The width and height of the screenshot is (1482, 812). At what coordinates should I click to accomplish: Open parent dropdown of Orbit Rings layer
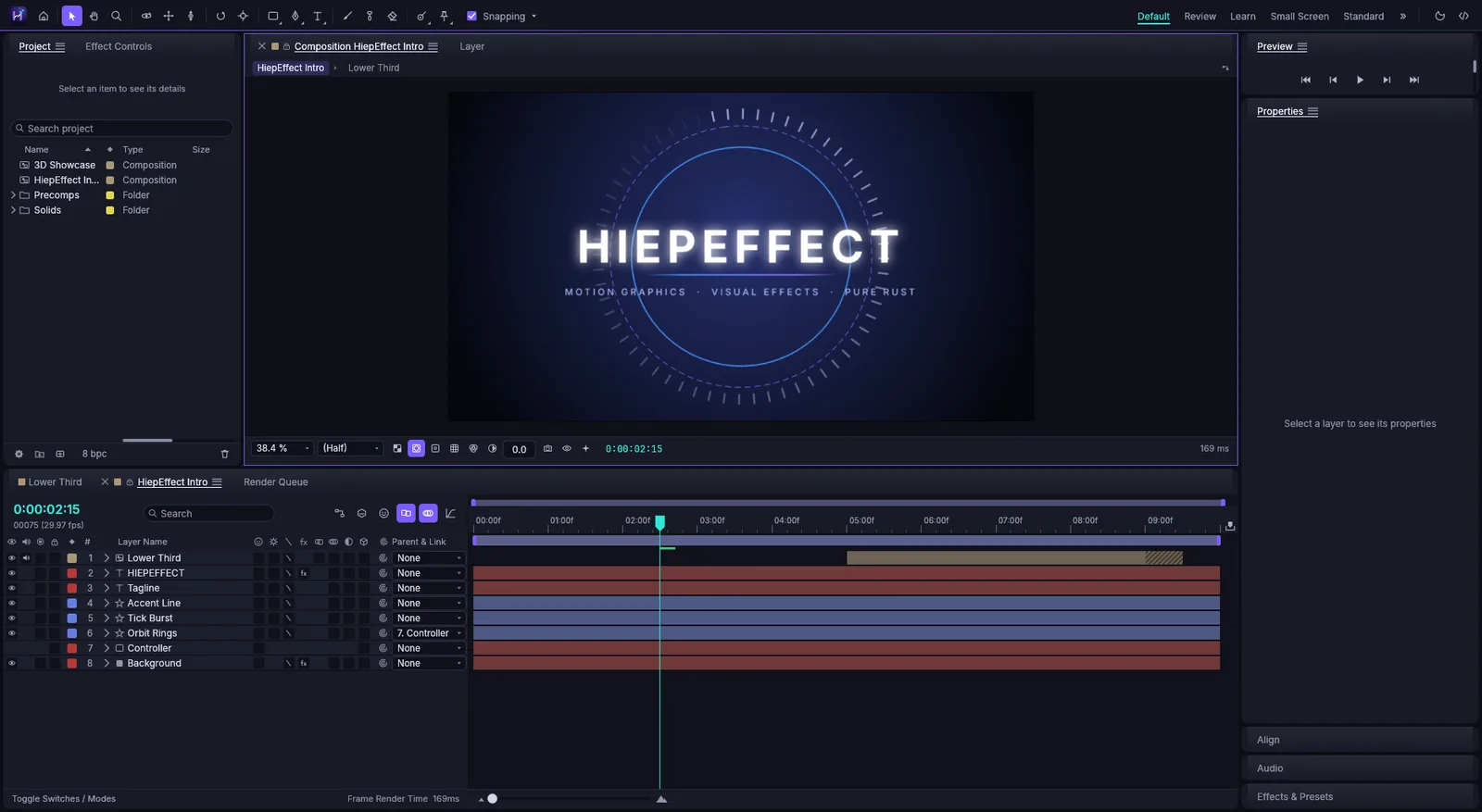(429, 633)
